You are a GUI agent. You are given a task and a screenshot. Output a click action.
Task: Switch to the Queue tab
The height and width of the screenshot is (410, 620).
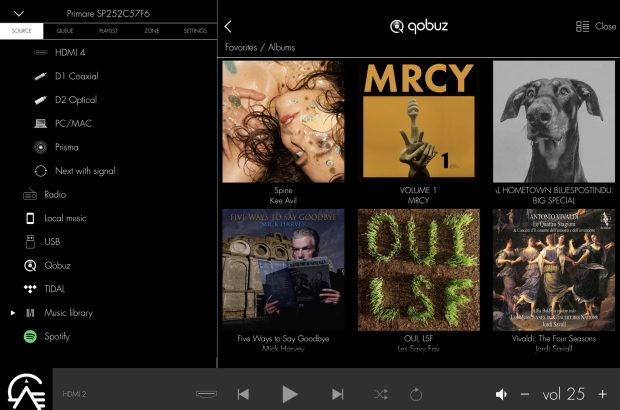coord(65,31)
